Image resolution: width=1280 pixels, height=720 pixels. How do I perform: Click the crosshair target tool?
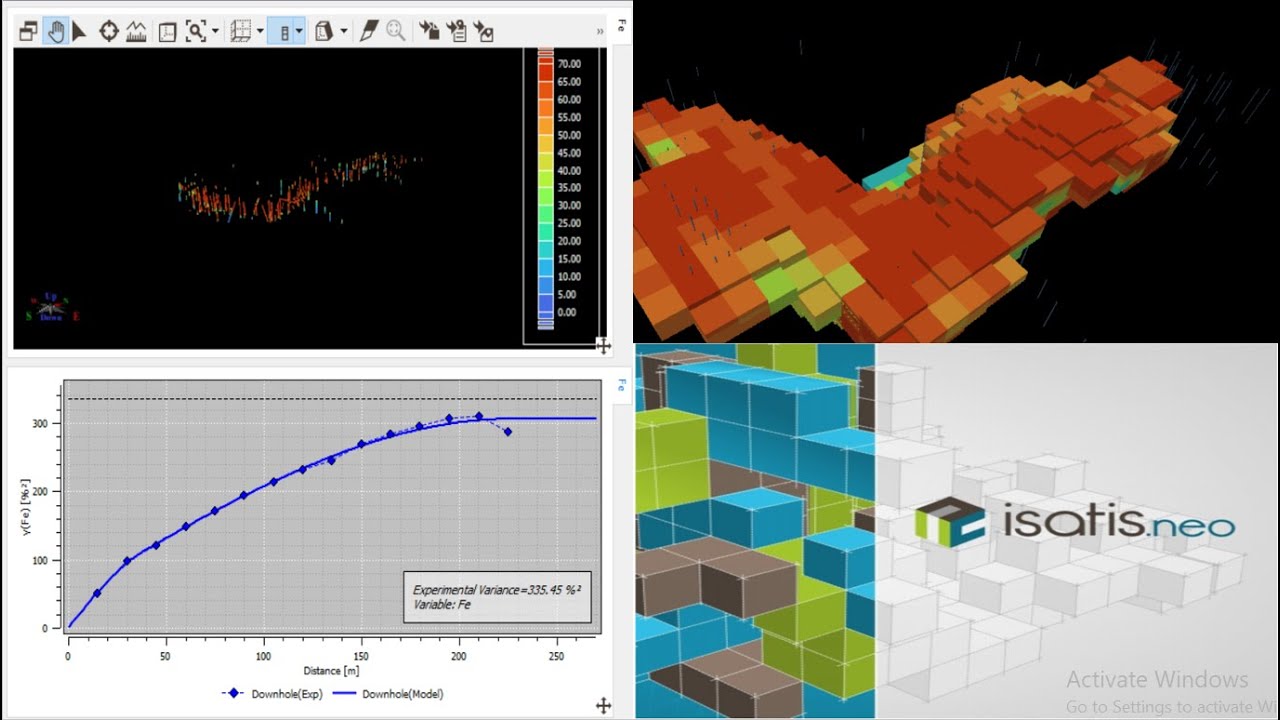tap(109, 31)
